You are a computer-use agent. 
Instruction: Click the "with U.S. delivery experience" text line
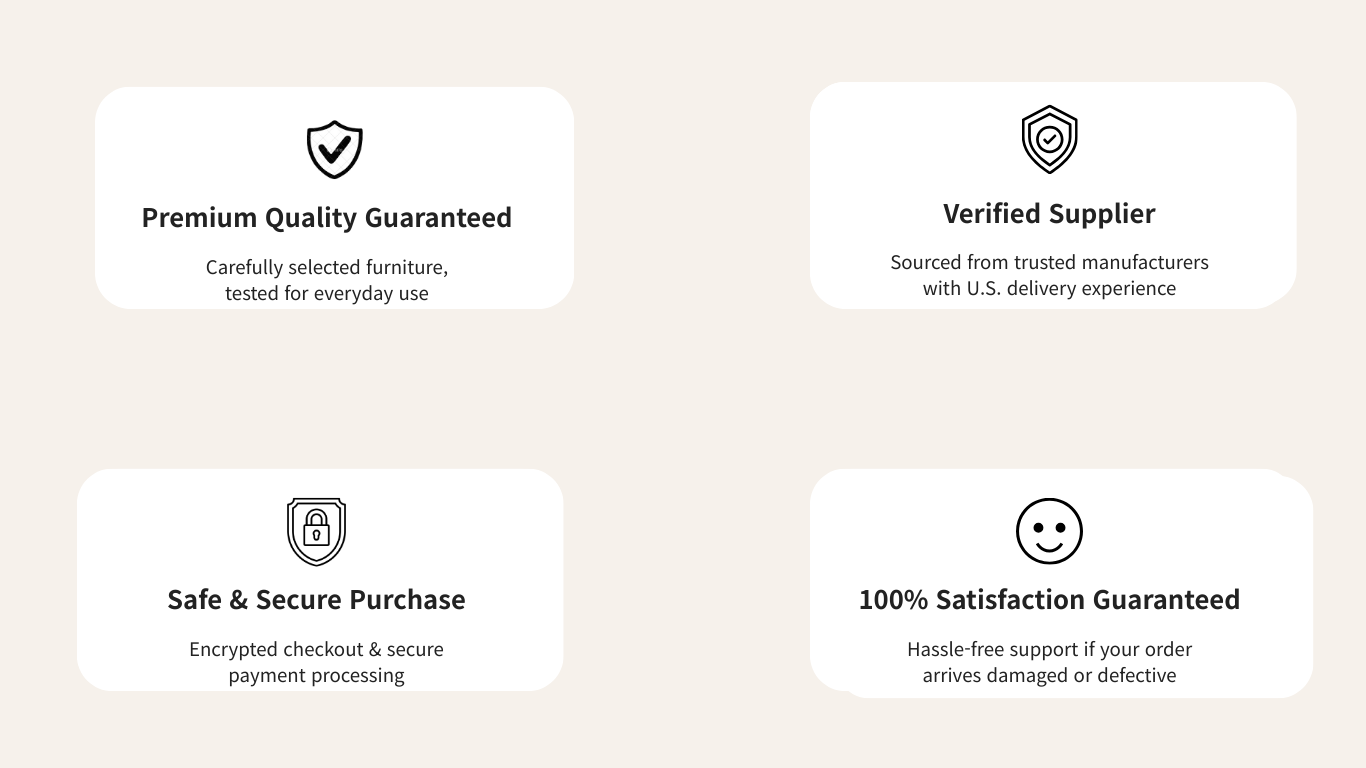click(1049, 289)
